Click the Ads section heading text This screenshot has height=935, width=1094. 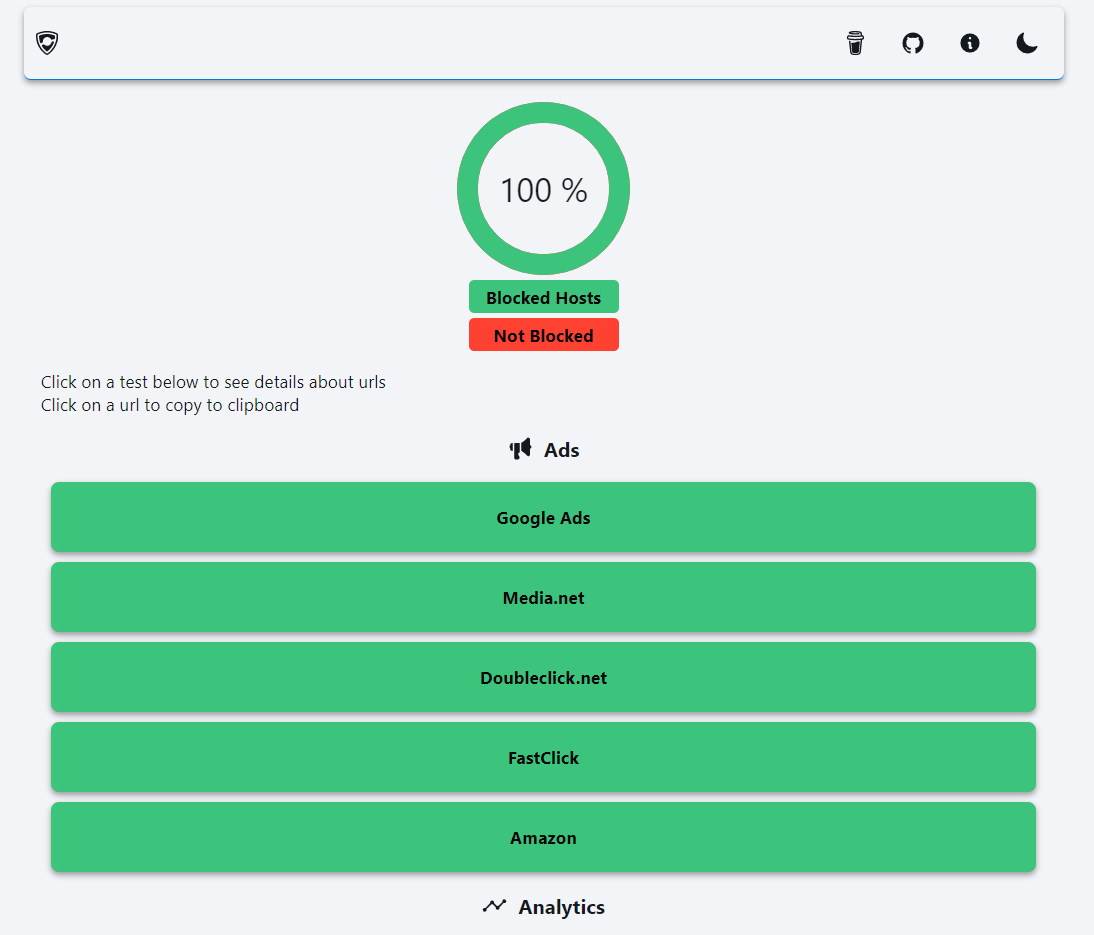561,450
